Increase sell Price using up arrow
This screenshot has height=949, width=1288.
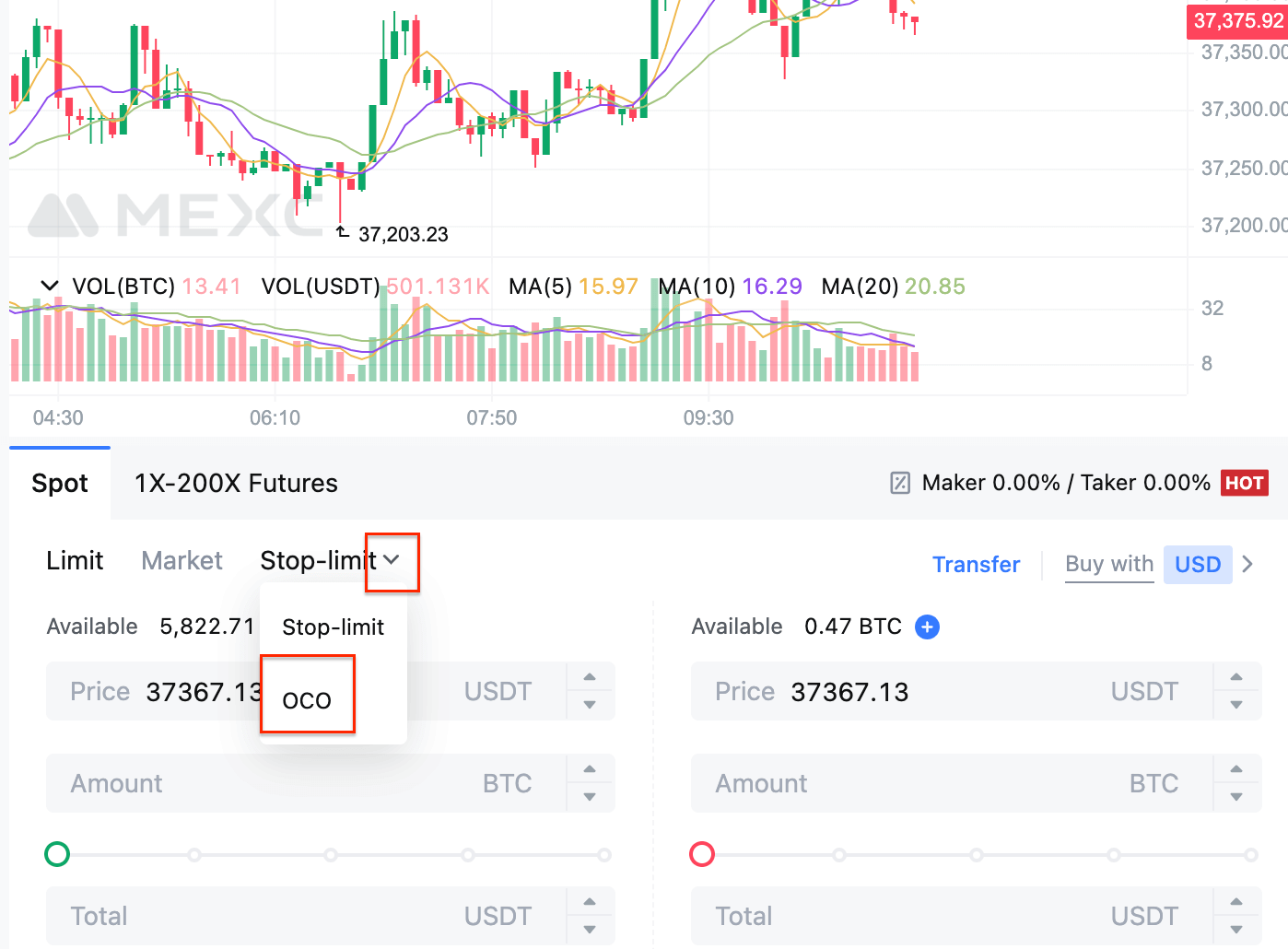pos(1236,677)
